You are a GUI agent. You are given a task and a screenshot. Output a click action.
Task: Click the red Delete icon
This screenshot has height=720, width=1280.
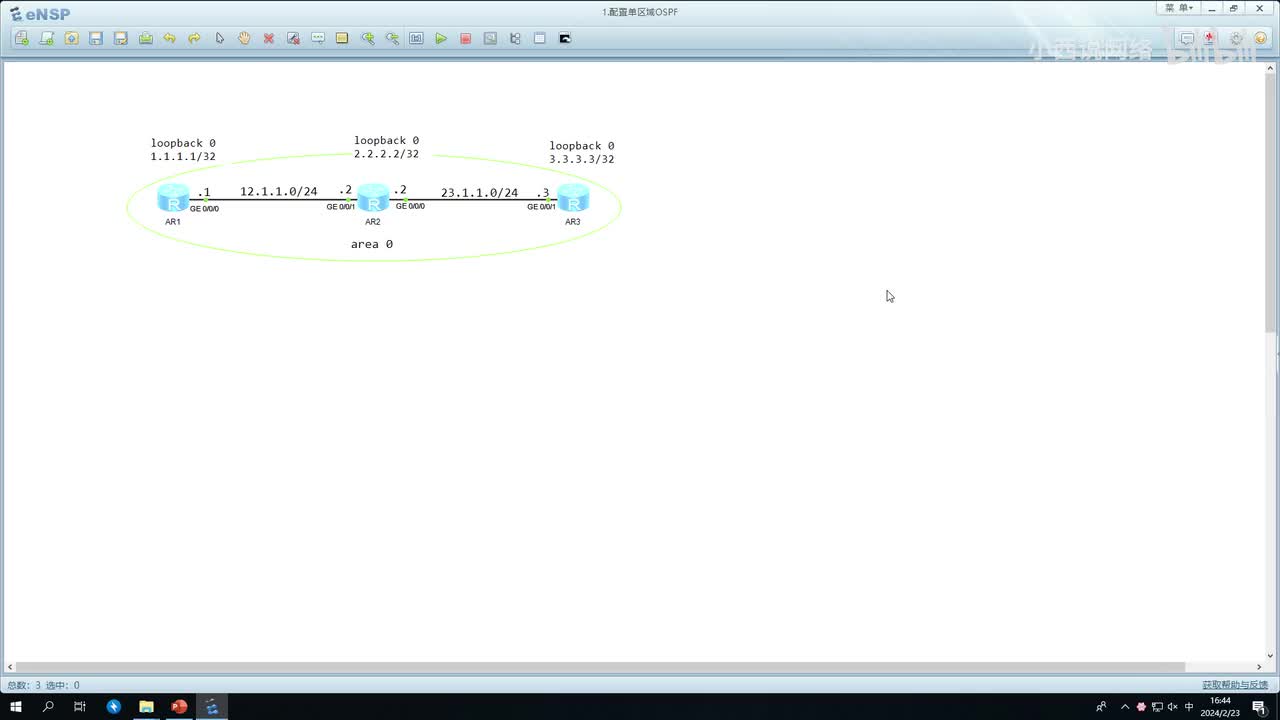click(268, 38)
